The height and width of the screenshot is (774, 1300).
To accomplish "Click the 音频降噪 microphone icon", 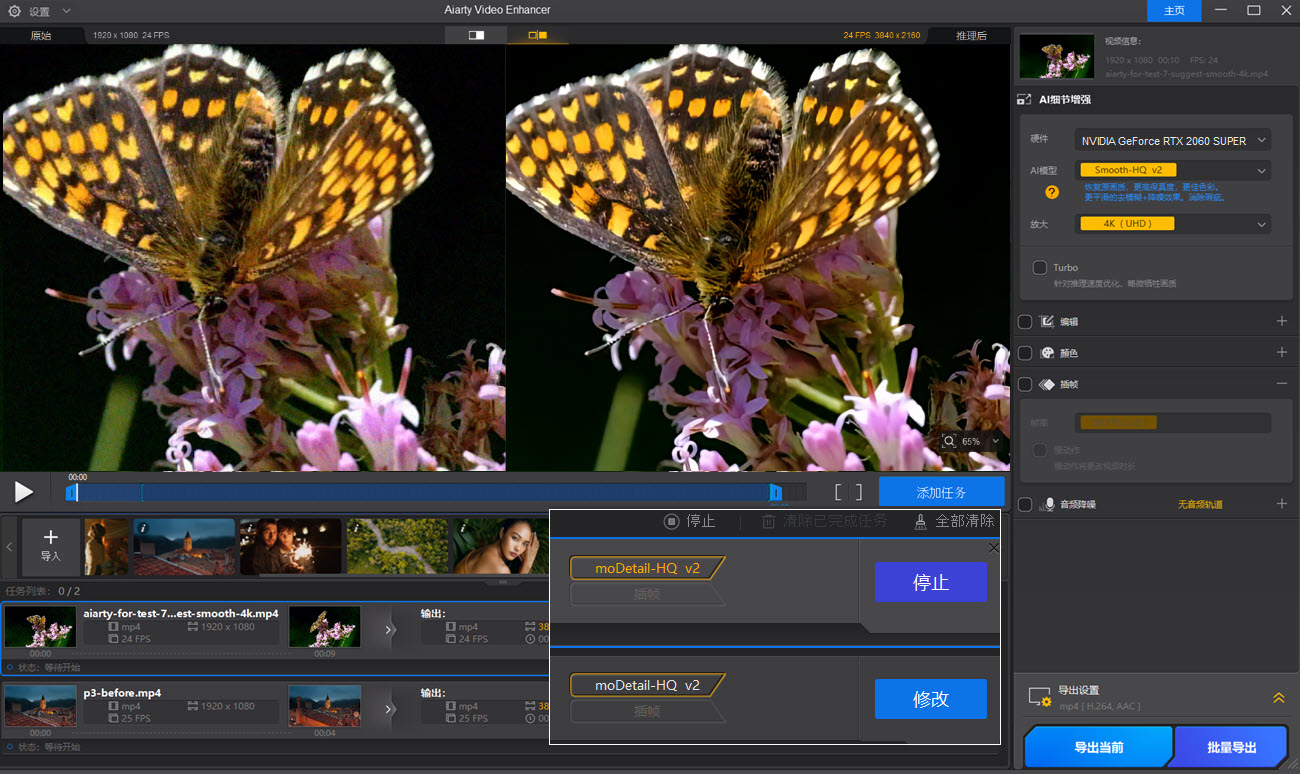I will click(x=1050, y=504).
